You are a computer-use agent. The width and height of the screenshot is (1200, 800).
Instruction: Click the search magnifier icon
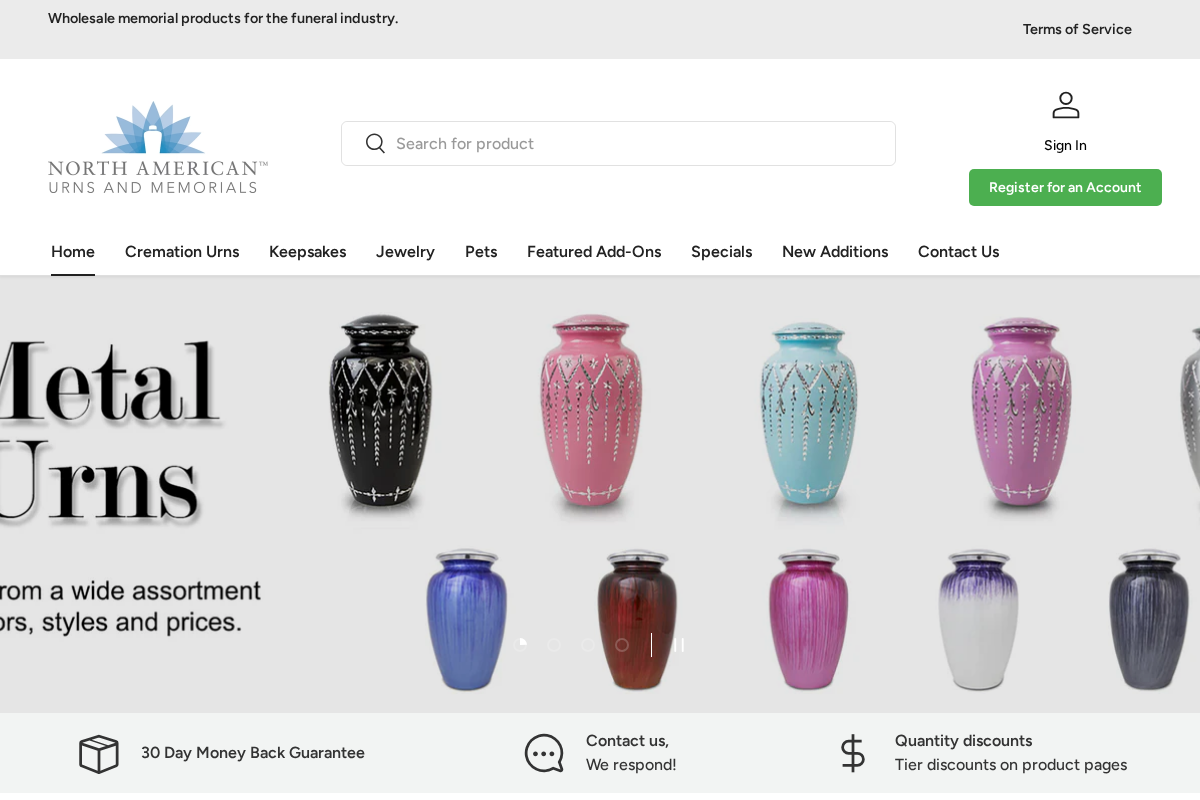tap(375, 143)
